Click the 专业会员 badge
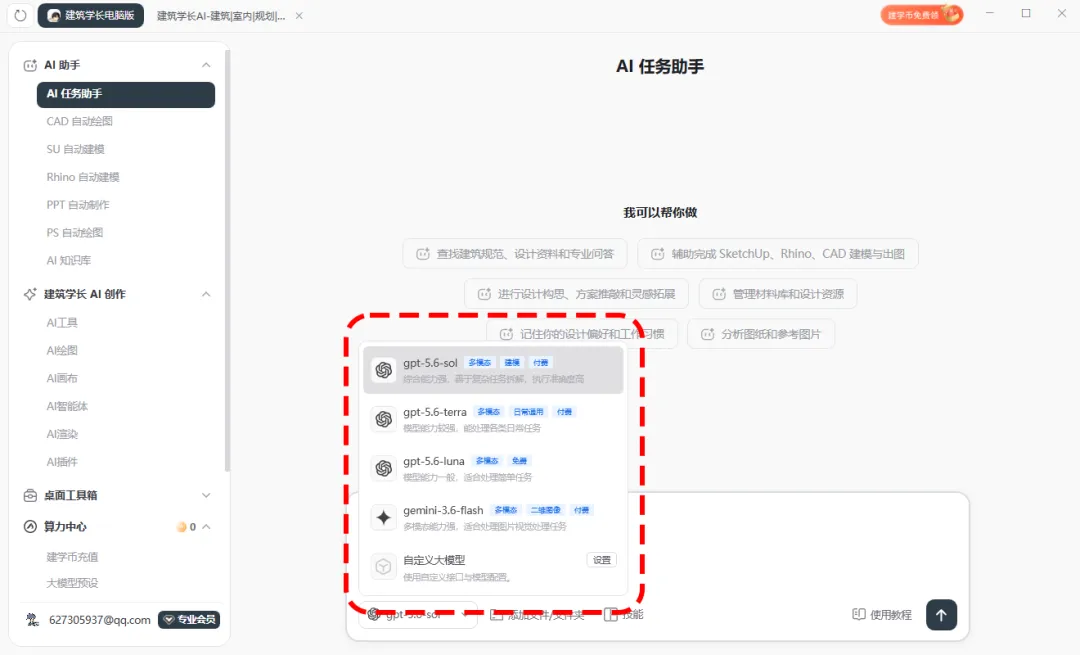Screen dimensions: 1080x655 (x=189, y=620)
